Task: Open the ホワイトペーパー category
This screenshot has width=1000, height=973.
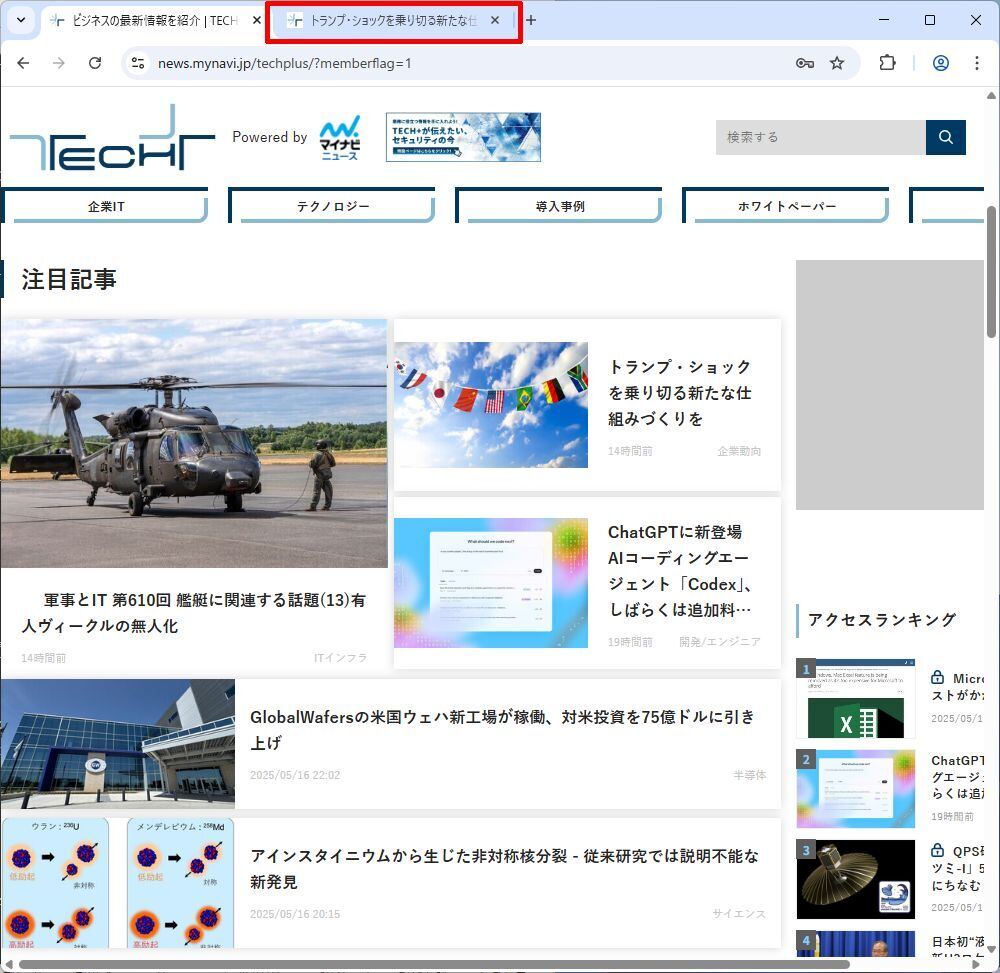Action: click(786, 206)
